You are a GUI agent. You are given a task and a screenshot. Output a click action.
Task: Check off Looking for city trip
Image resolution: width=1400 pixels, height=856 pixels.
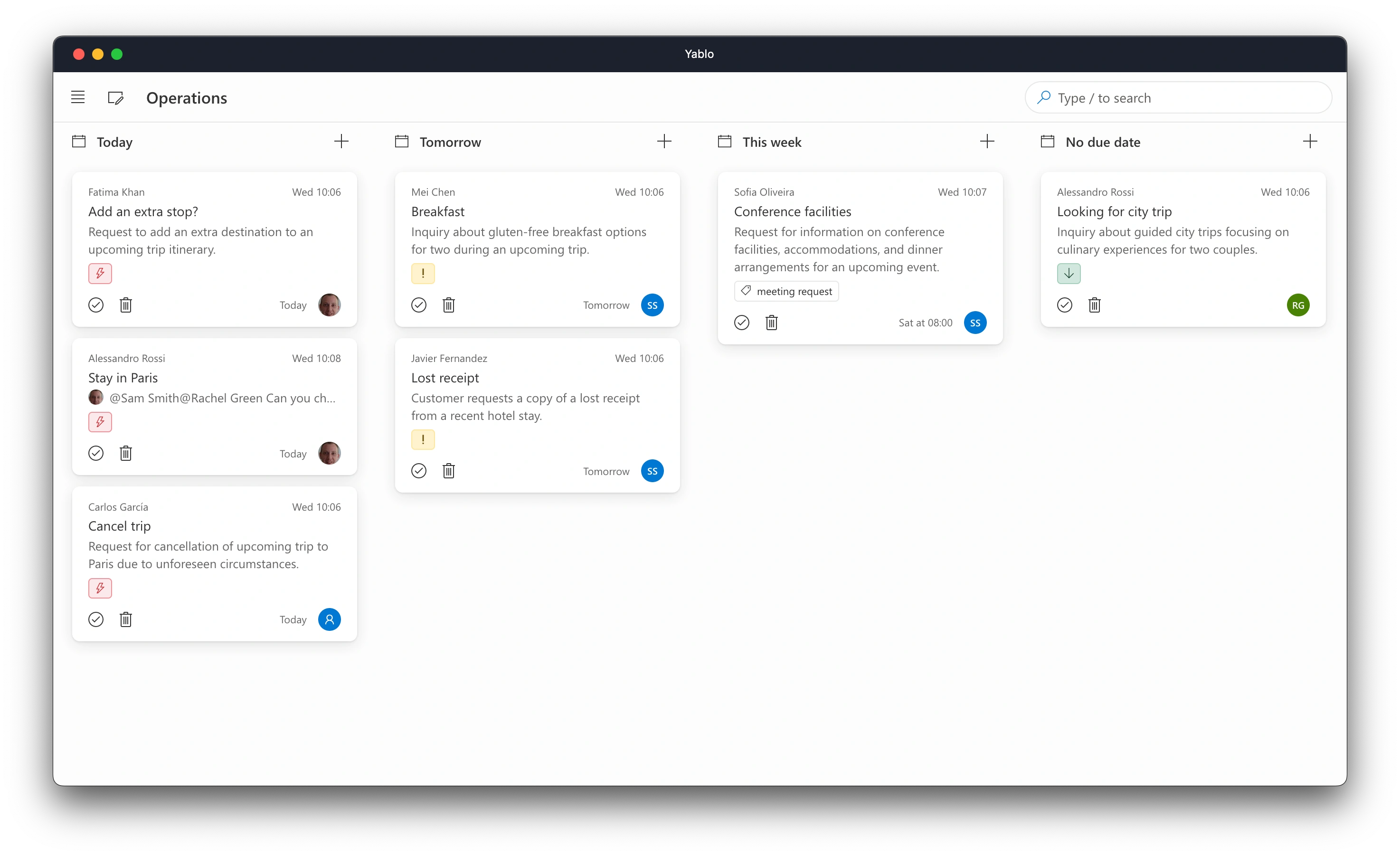click(x=1064, y=305)
